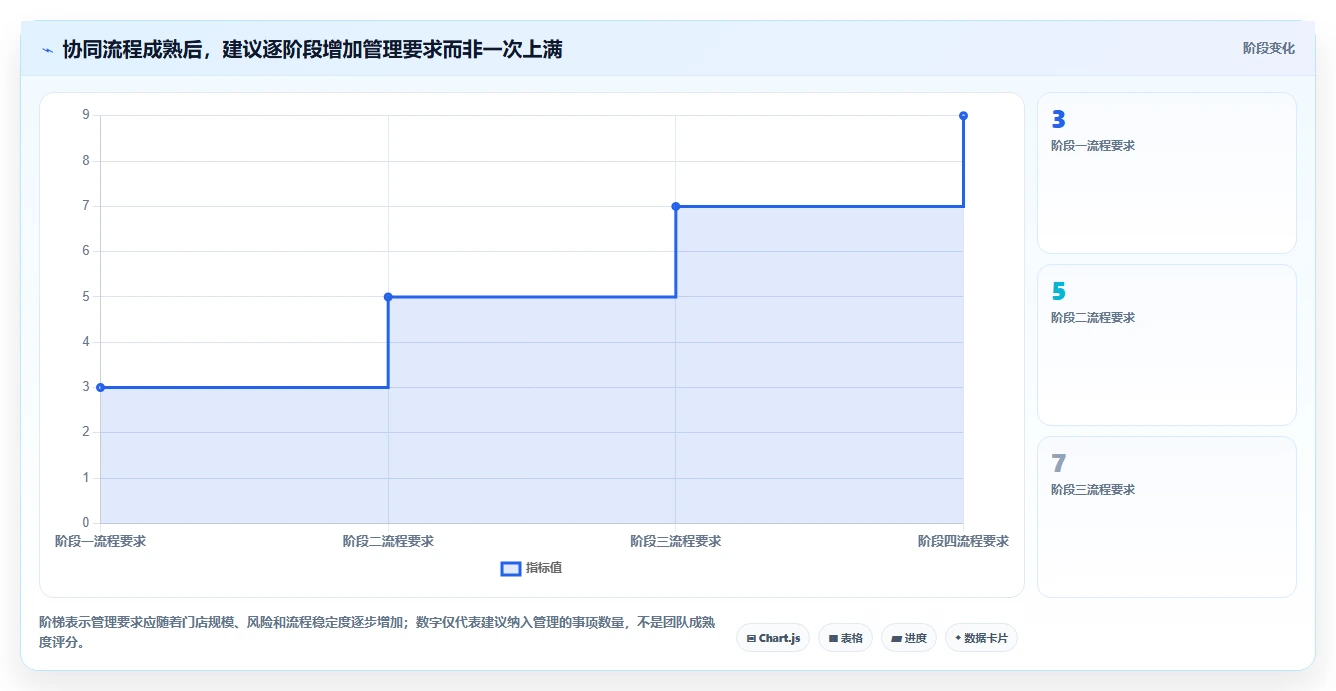This screenshot has height=691, width=1336.
Task: Click the 指标值 legend color box
Action: pos(510,569)
